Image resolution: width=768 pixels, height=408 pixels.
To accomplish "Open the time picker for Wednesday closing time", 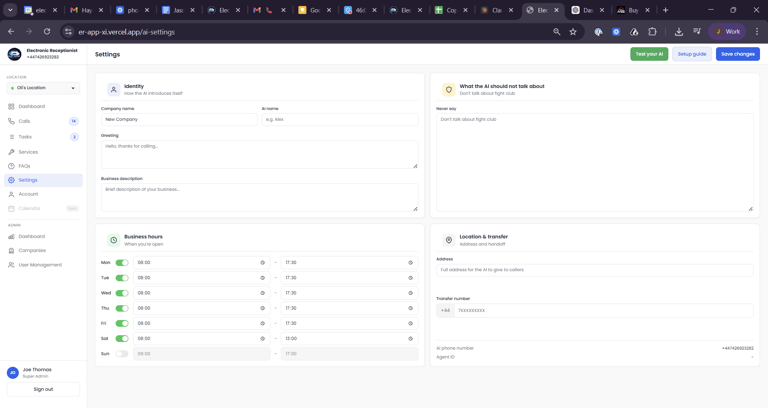I will pyautogui.click(x=410, y=293).
